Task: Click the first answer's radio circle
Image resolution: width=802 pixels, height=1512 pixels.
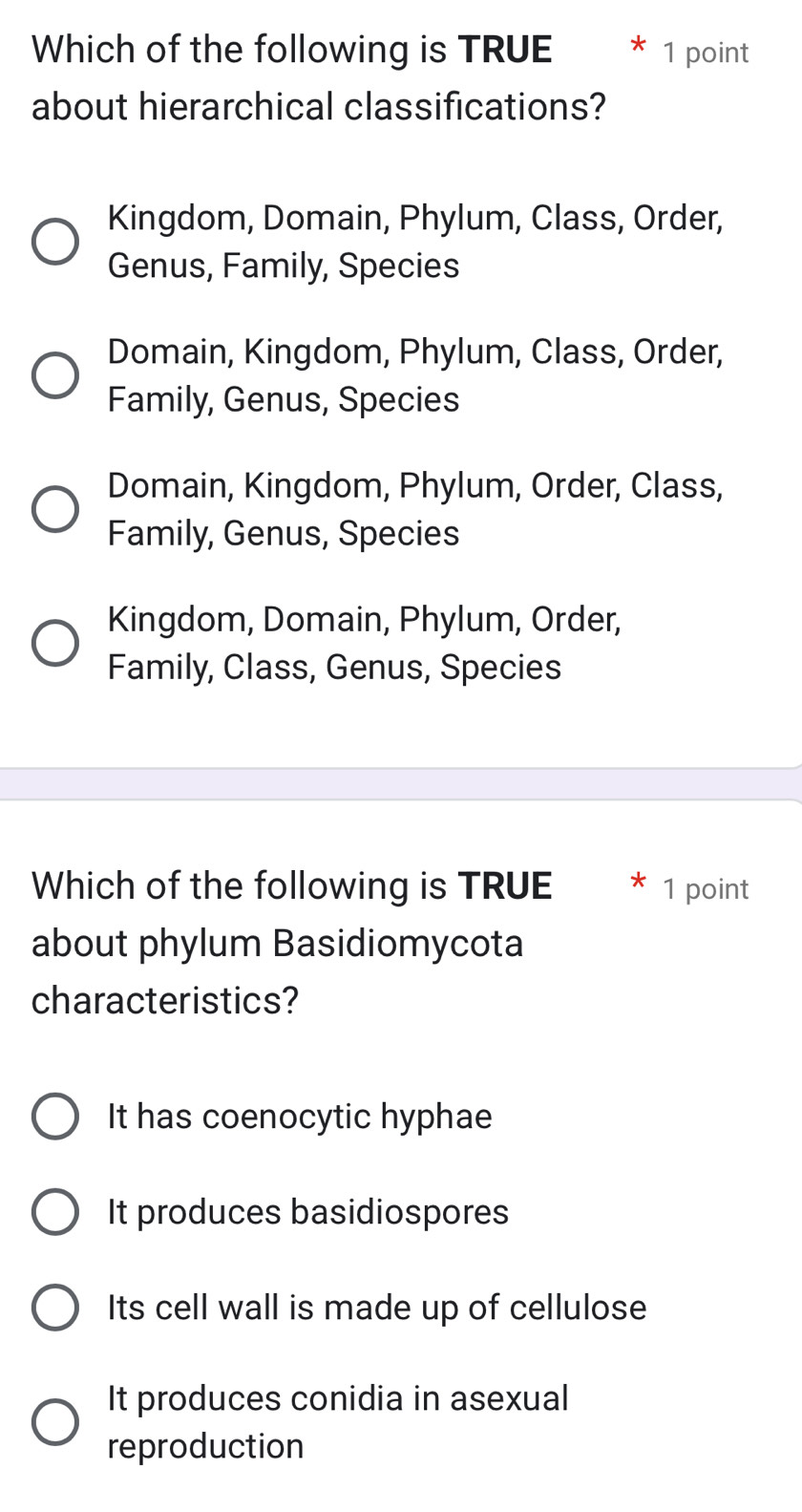Action: [54, 241]
